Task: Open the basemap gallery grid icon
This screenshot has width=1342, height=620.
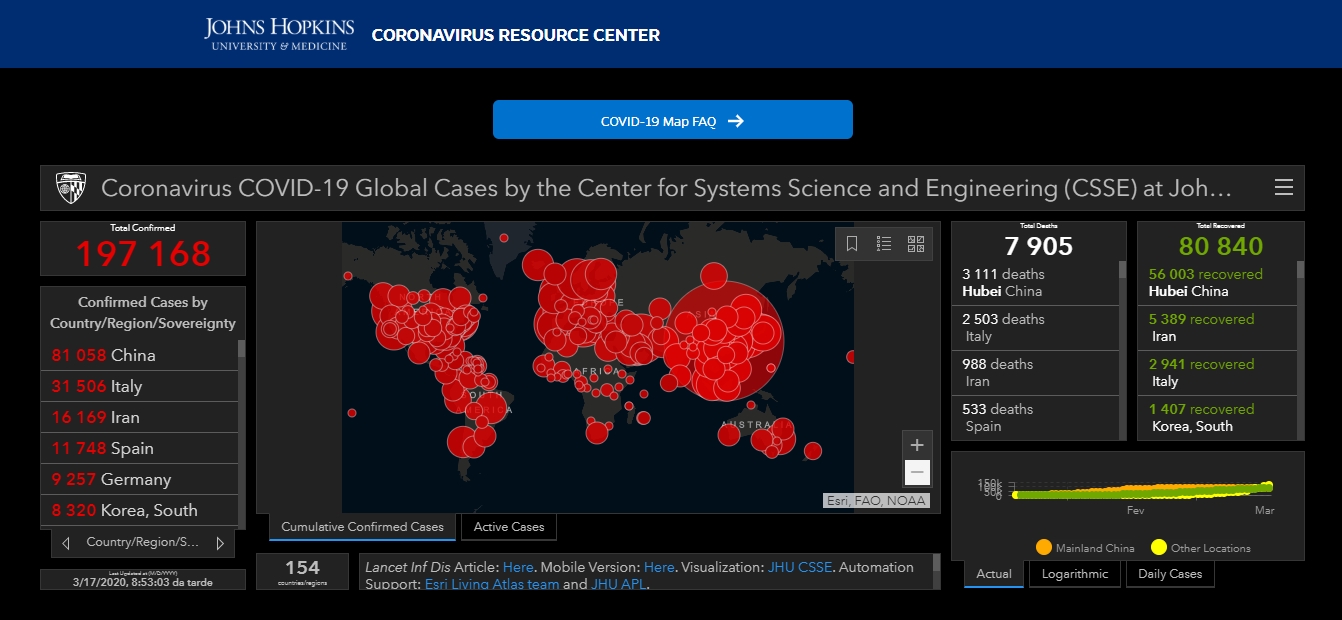Action: pos(916,243)
